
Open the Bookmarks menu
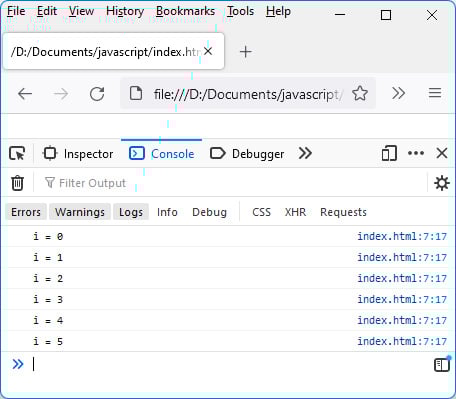pyautogui.click(x=185, y=11)
